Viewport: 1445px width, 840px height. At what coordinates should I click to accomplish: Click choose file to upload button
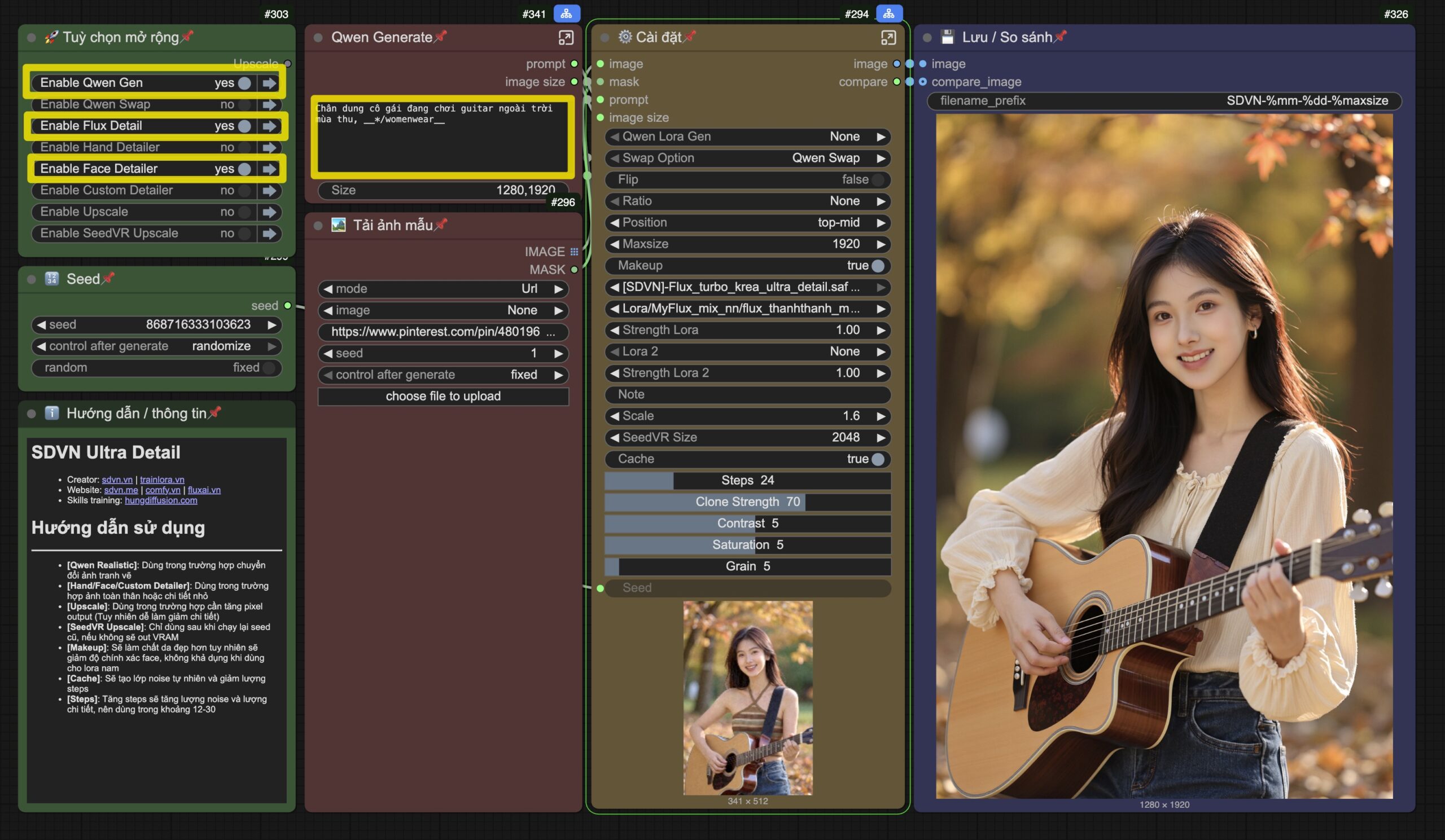443,397
